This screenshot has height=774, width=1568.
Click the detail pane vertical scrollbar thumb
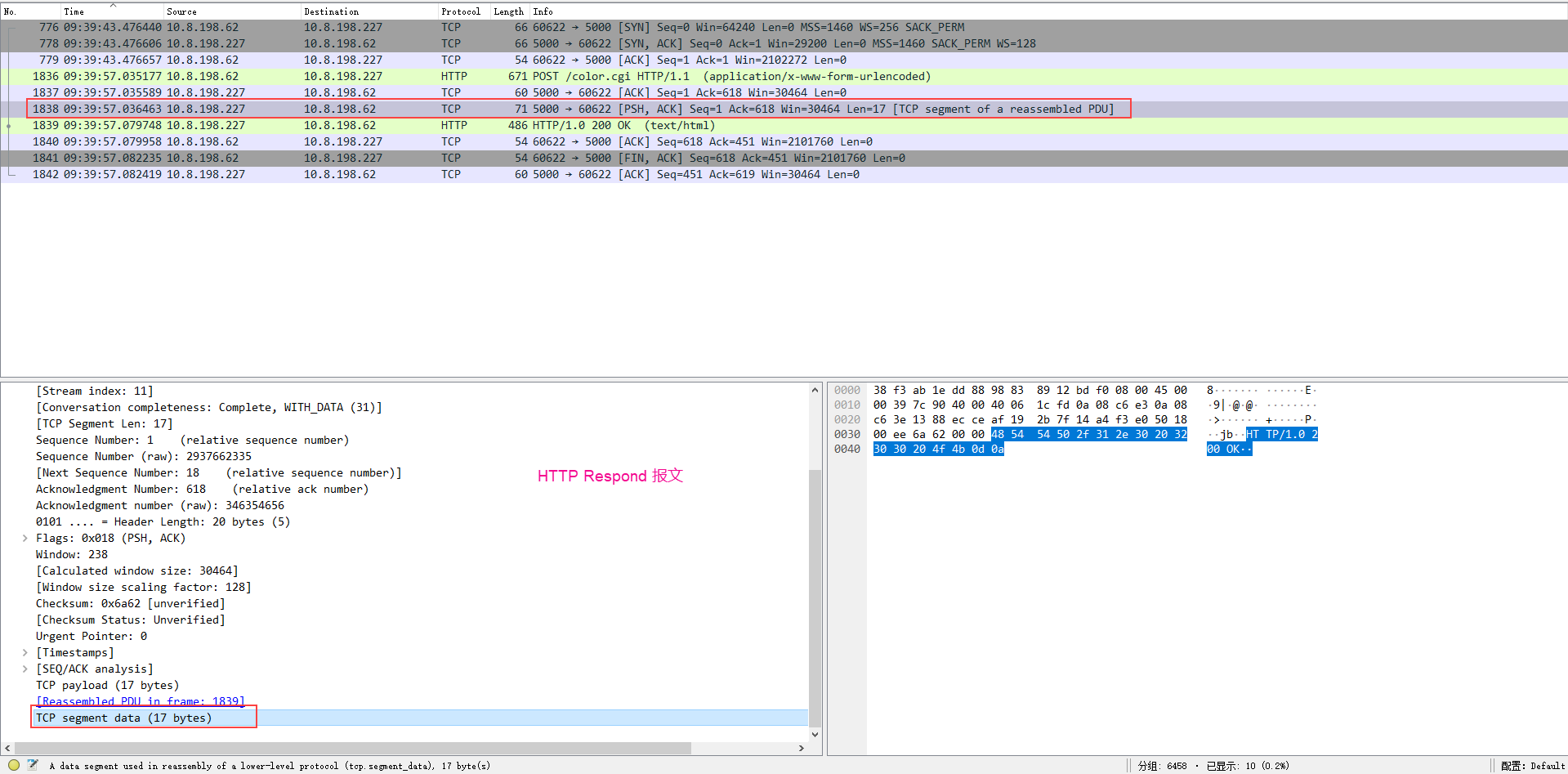pyautogui.click(x=815, y=597)
